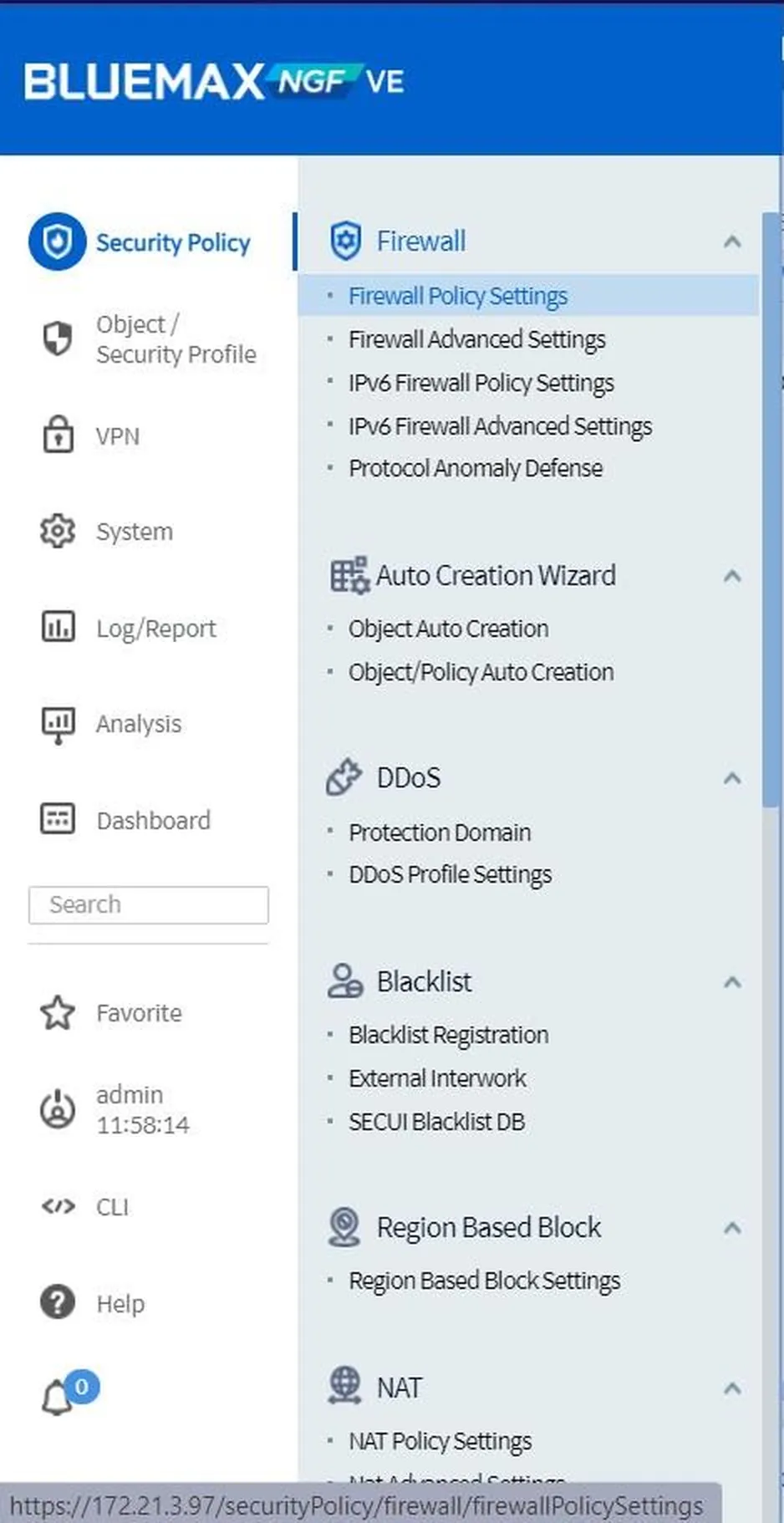Click the Favorite star icon
The width and height of the screenshot is (784, 1523).
point(58,1012)
